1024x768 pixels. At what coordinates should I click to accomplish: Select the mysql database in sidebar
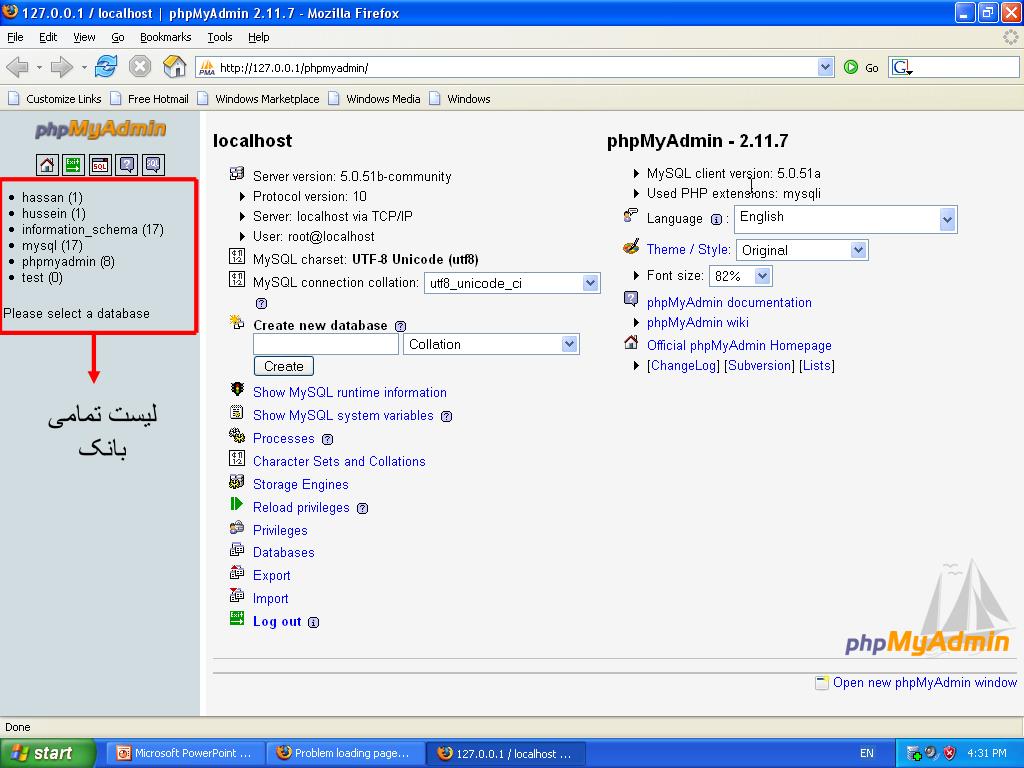coord(52,246)
